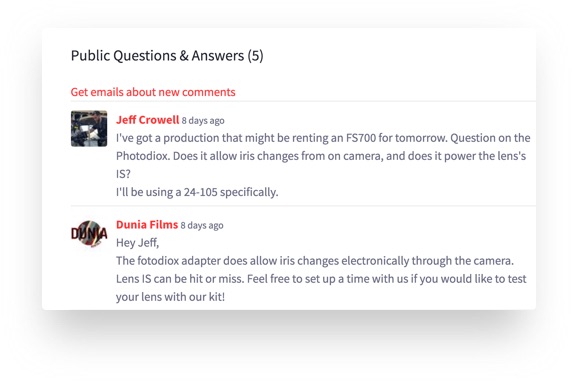Open the Dunia Films logo avatar
The height and width of the screenshot is (382, 572).
point(89,234)
